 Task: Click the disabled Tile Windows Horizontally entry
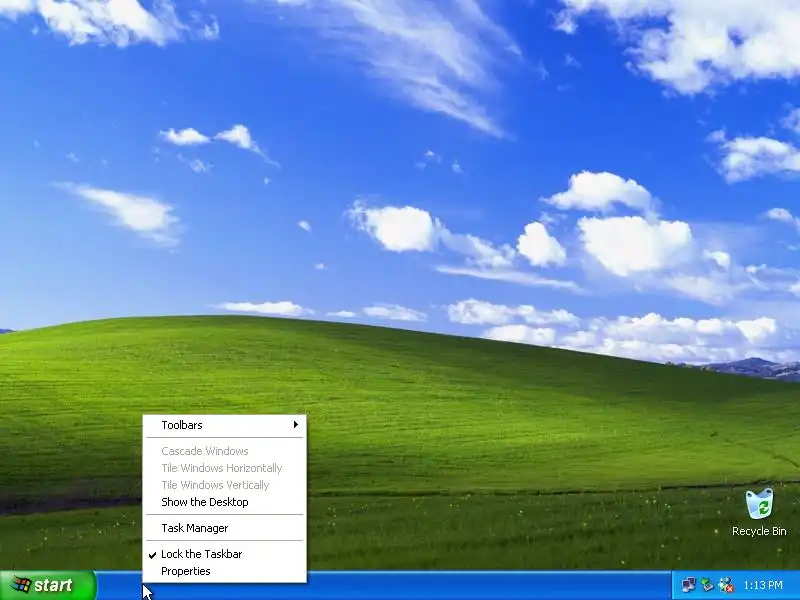(x=224, y=468)
